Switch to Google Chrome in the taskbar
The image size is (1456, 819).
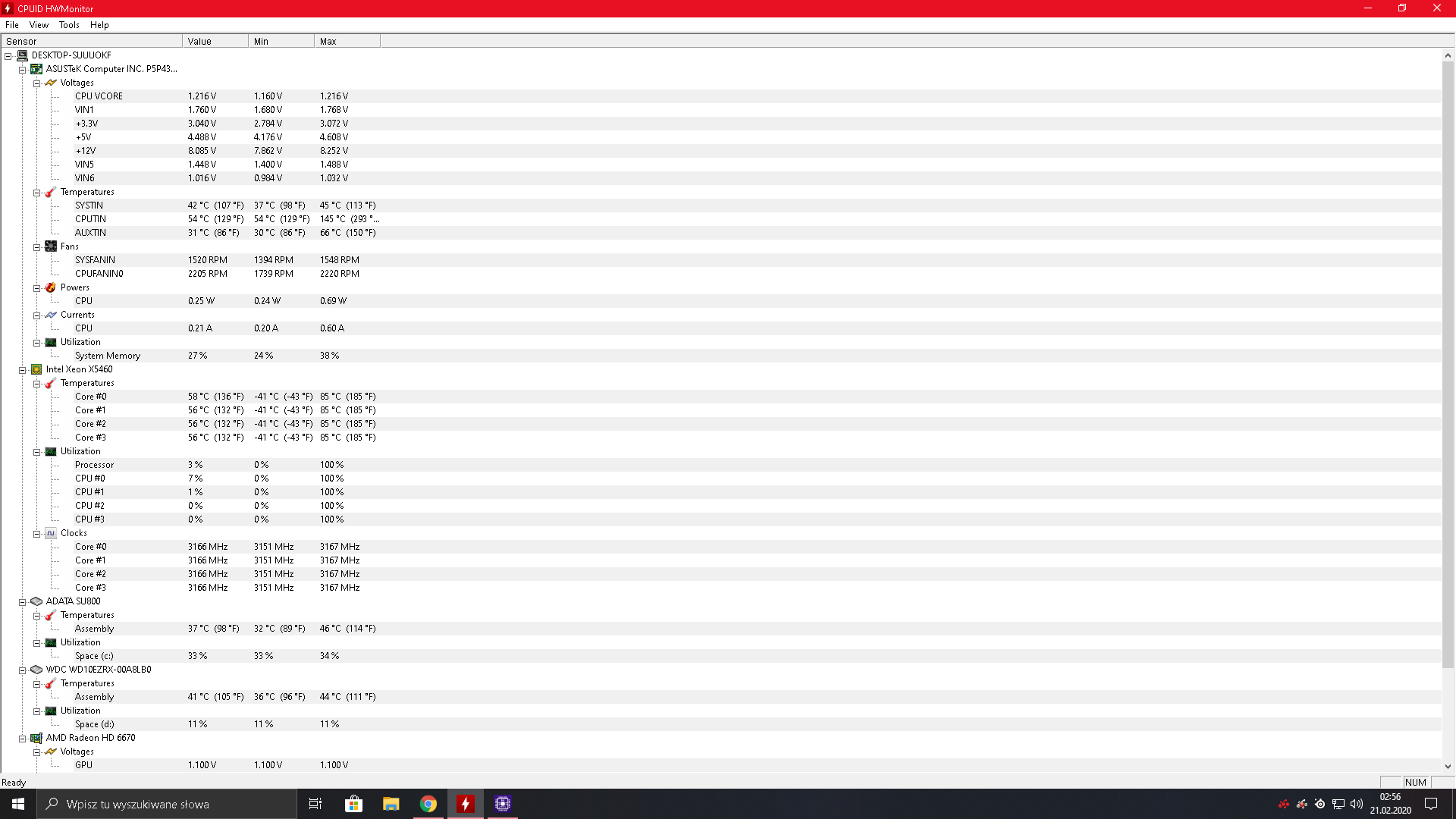point(428,804)
